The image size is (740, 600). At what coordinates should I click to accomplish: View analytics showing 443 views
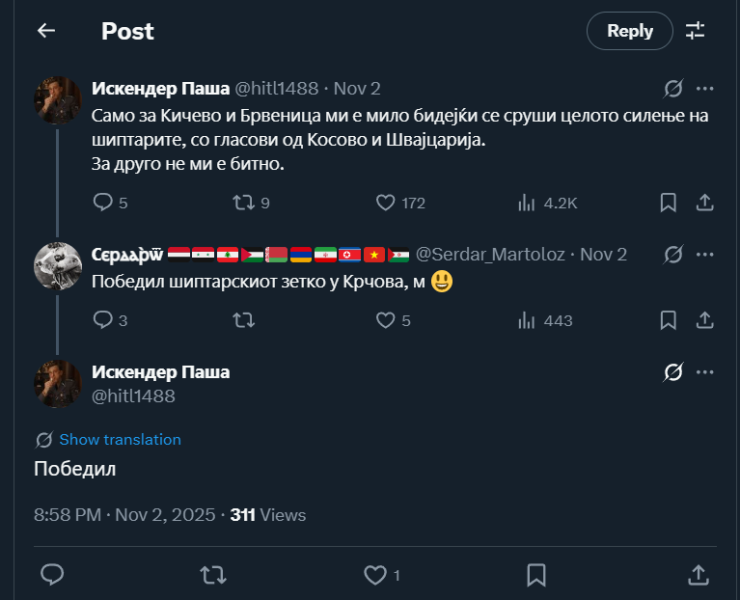(527, 320)
